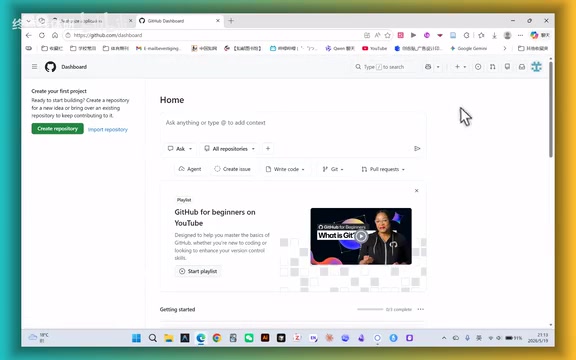Screen dimensions: 576x360
Task: Go back in the browser
Action: pos(29,35)
